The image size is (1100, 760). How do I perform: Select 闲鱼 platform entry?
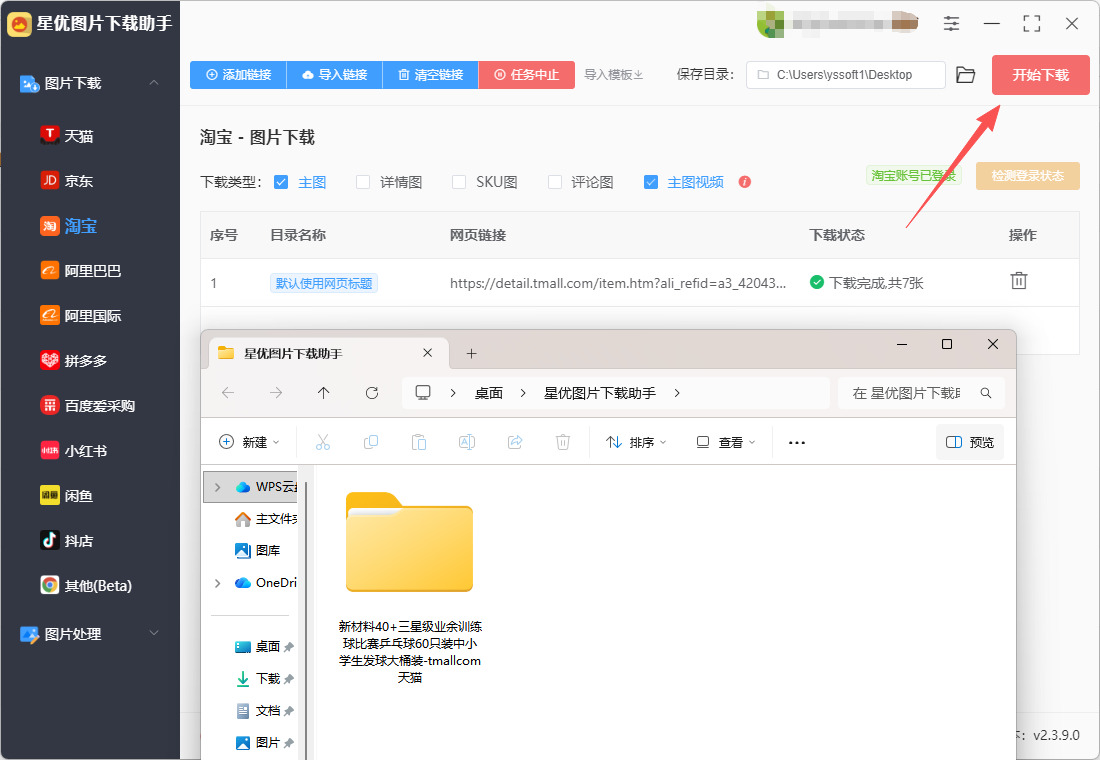click(x=67, y=495)
